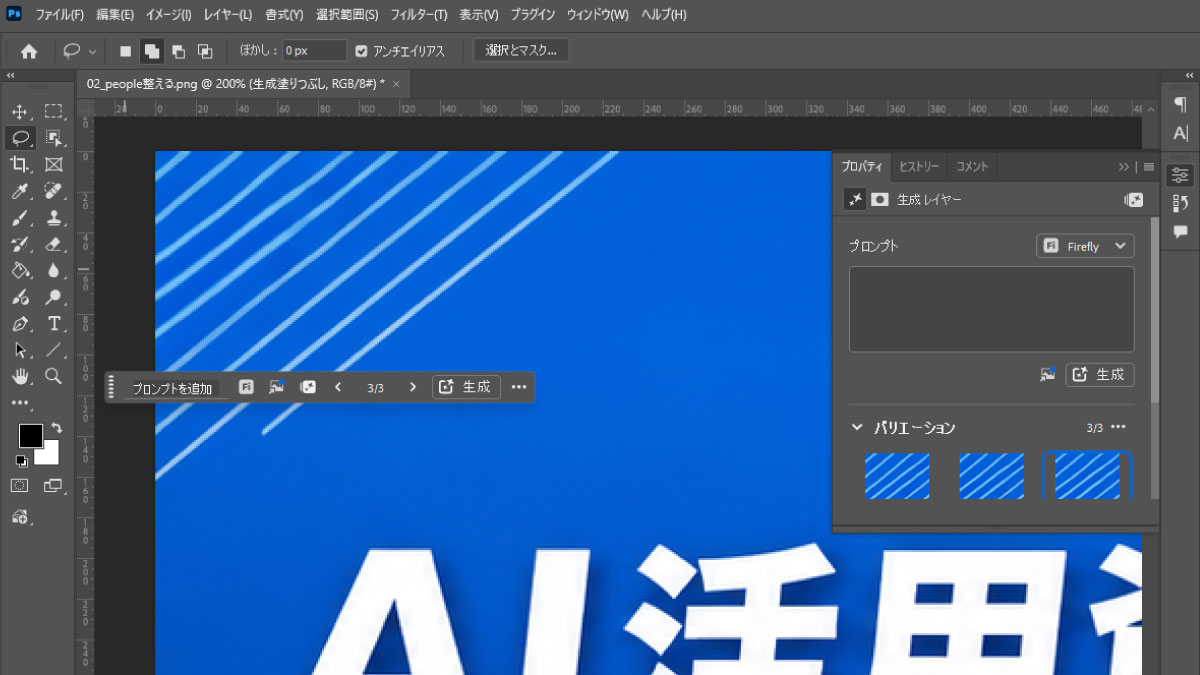
Task: Select the mask icon in Properties panel
Action: pos(880,200)
